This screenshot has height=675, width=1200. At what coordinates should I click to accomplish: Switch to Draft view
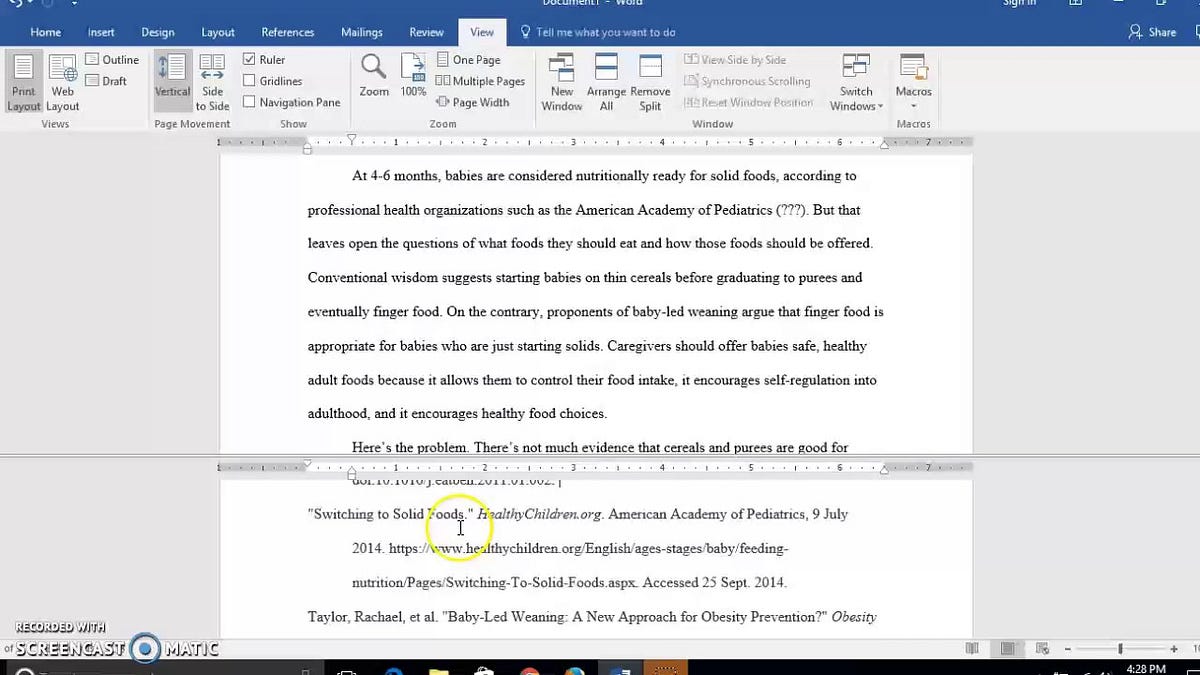coord(106,81)
